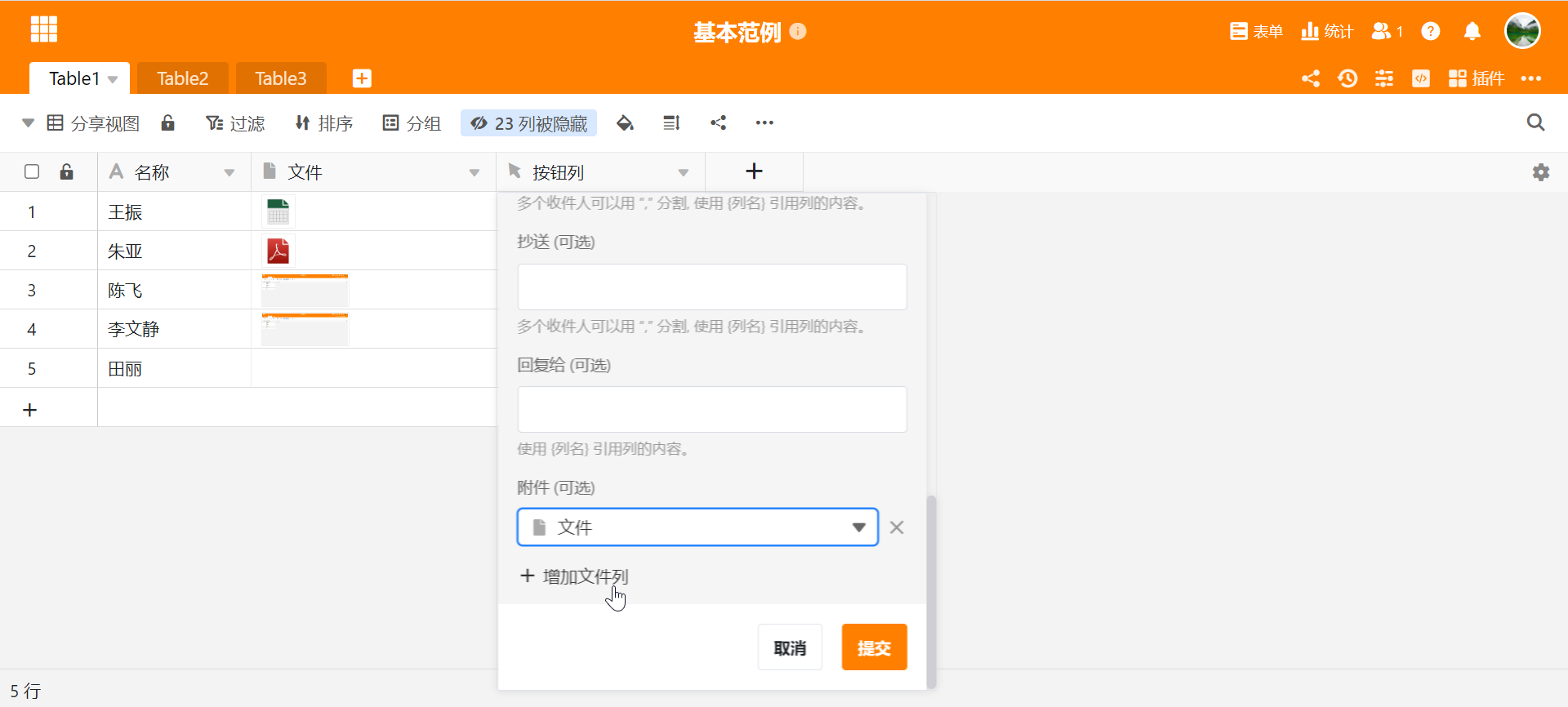The width and height of the screenshot is (1568, 707).
Task: Open the notifications bell
Action: pos(1472,31)
